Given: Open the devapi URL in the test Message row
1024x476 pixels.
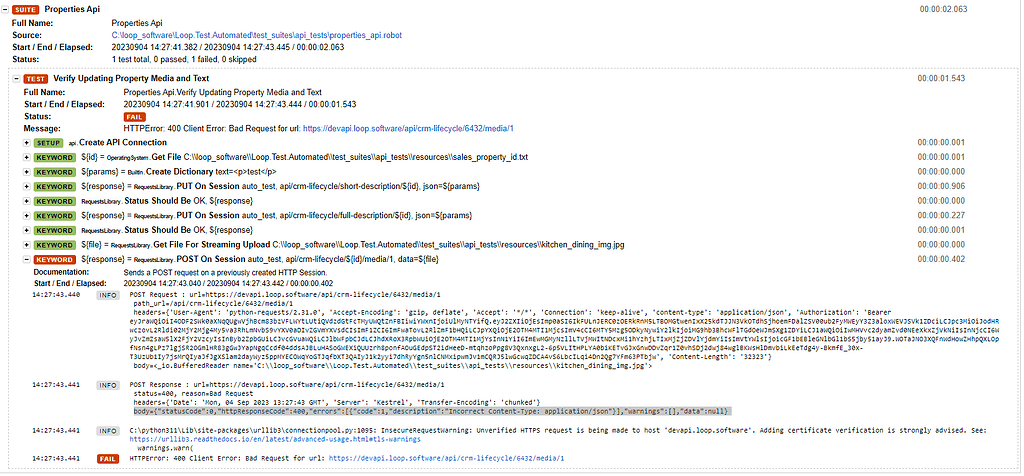Looking at the screenshot, I should tap(407, 128).
